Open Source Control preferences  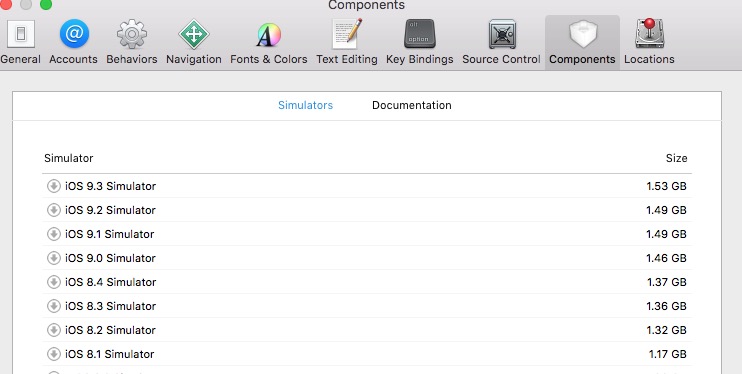tap(501, 43)
